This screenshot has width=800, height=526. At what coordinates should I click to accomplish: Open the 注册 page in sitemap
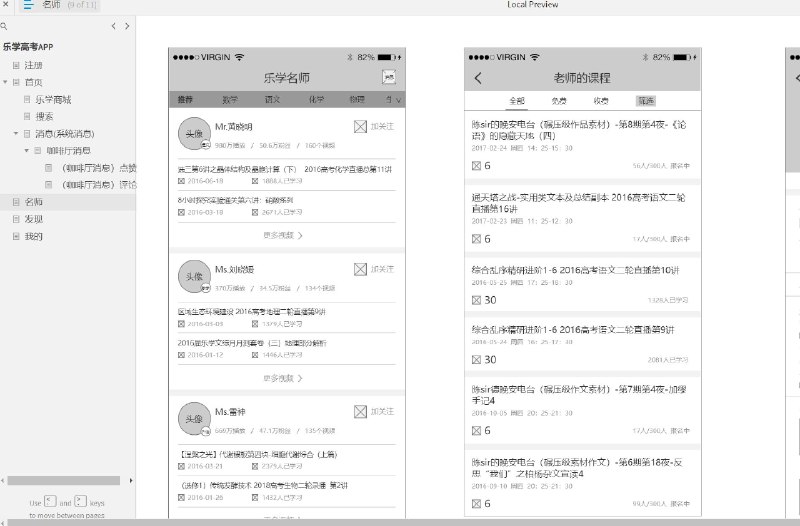[x=33, y=65]
